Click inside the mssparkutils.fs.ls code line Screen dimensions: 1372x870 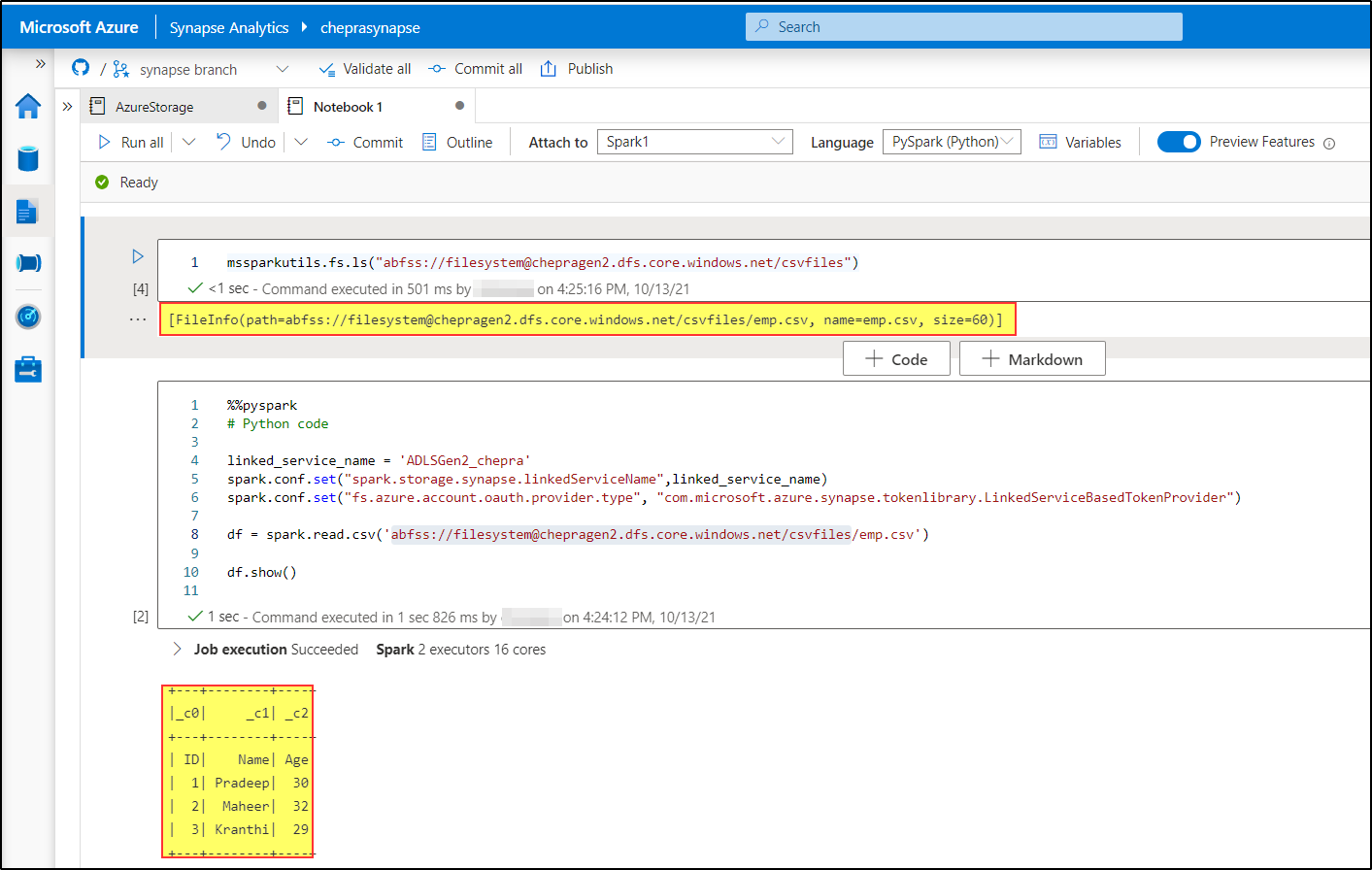click(x=543, y=262)
